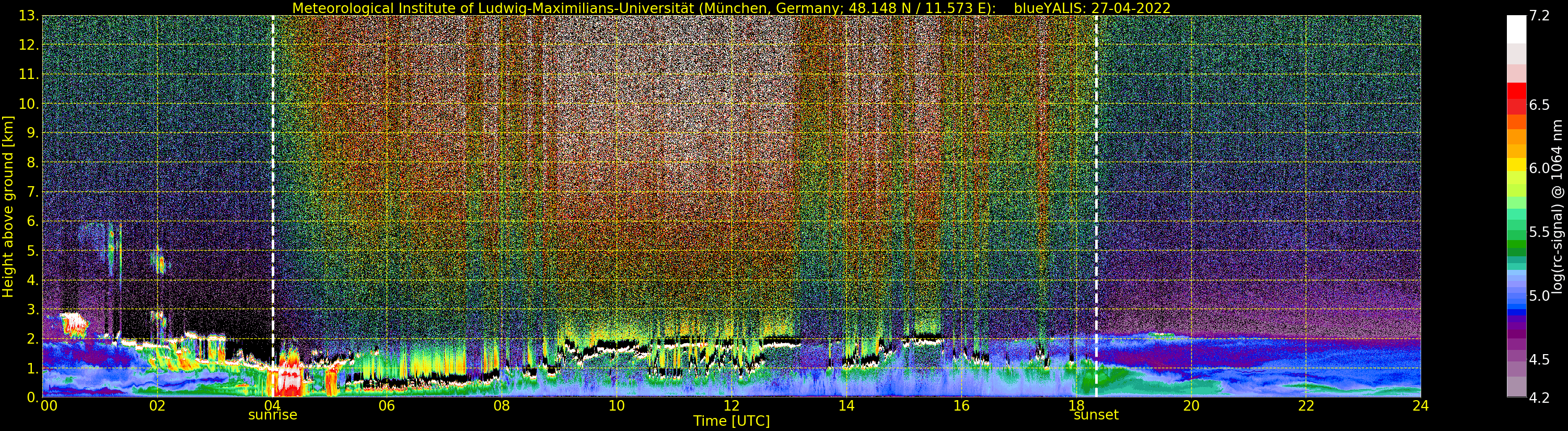The height and width of the screenshot is (431, 1568).
Task: Click the '22' tick on the time axis
Action: pyautogui.click(x=1306, y=405)
